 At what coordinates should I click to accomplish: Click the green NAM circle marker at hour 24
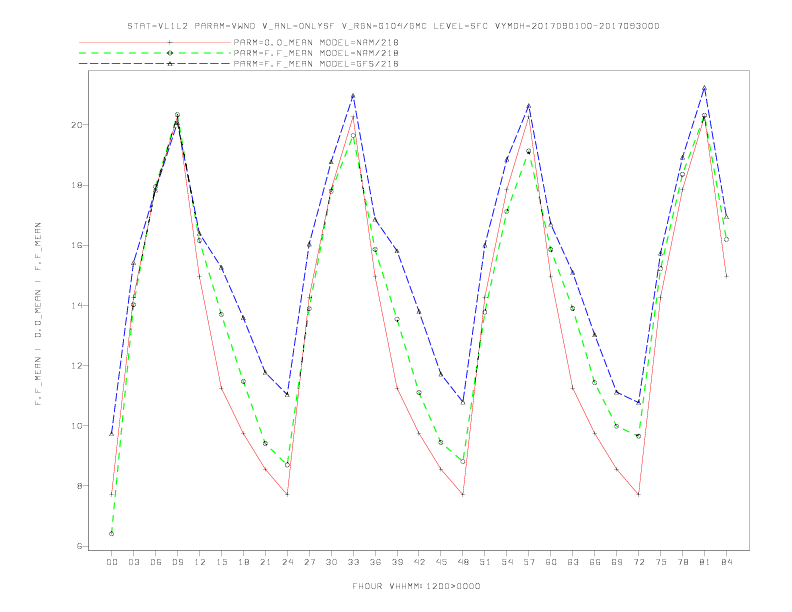click(x=287, y=465)
